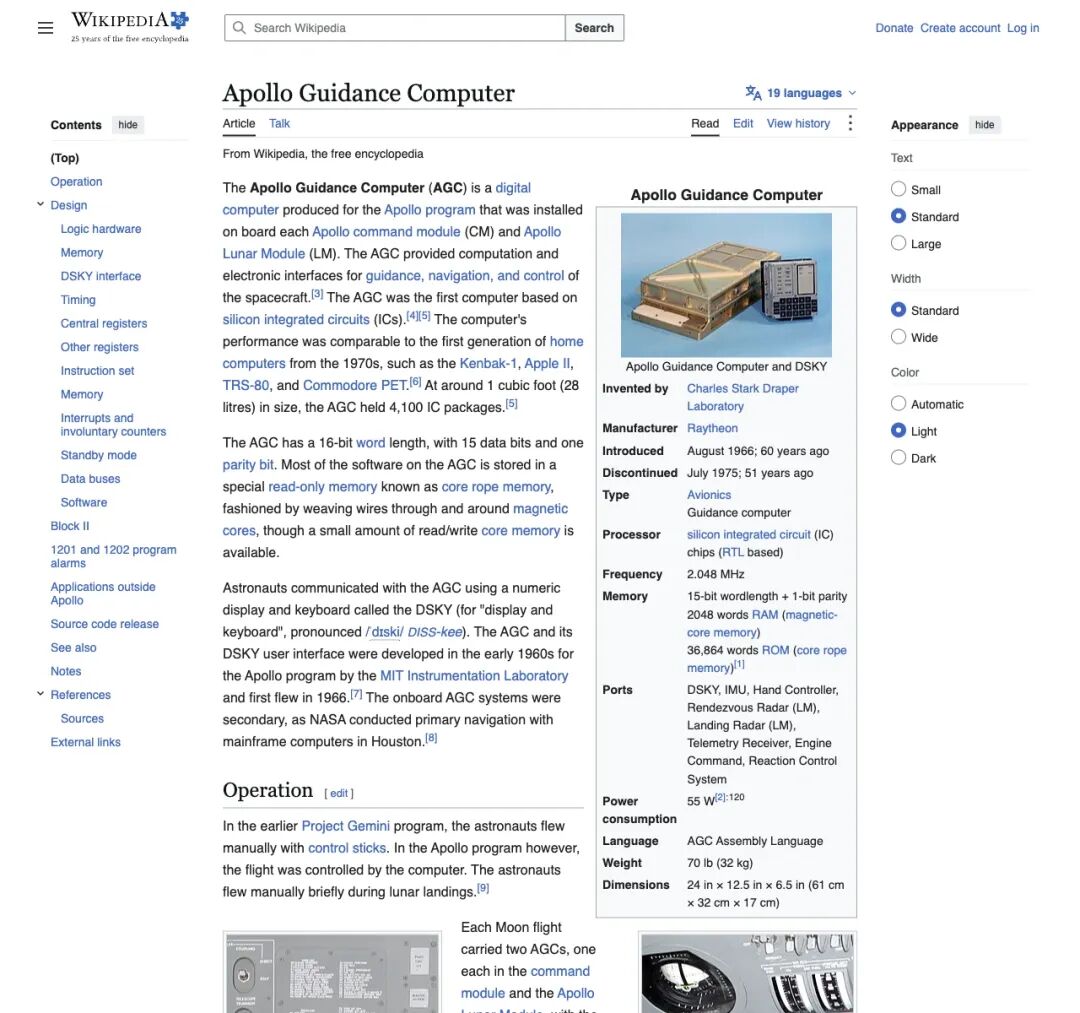The width and height of the screenshot is (1080, 1013).
Task: Go to Timing in contents
Action: pyautogui.click(x=78, y=300)
